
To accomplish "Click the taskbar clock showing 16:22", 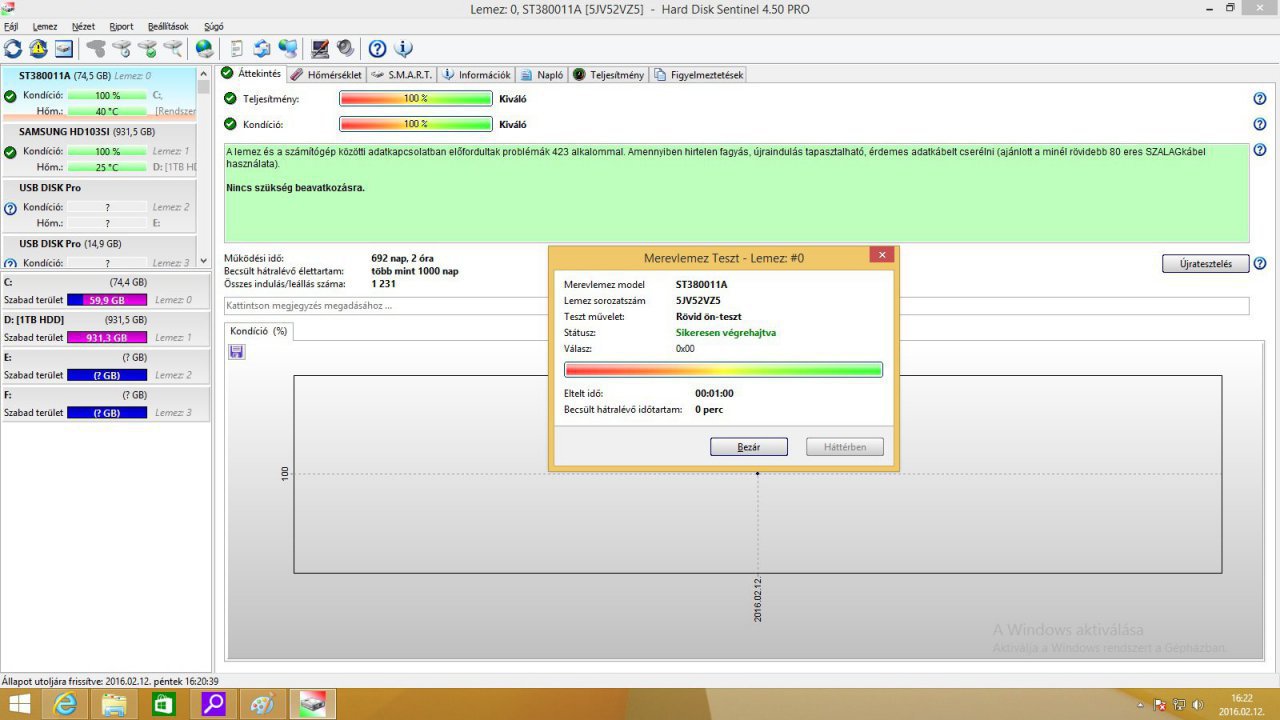I will coord(1241,705).
